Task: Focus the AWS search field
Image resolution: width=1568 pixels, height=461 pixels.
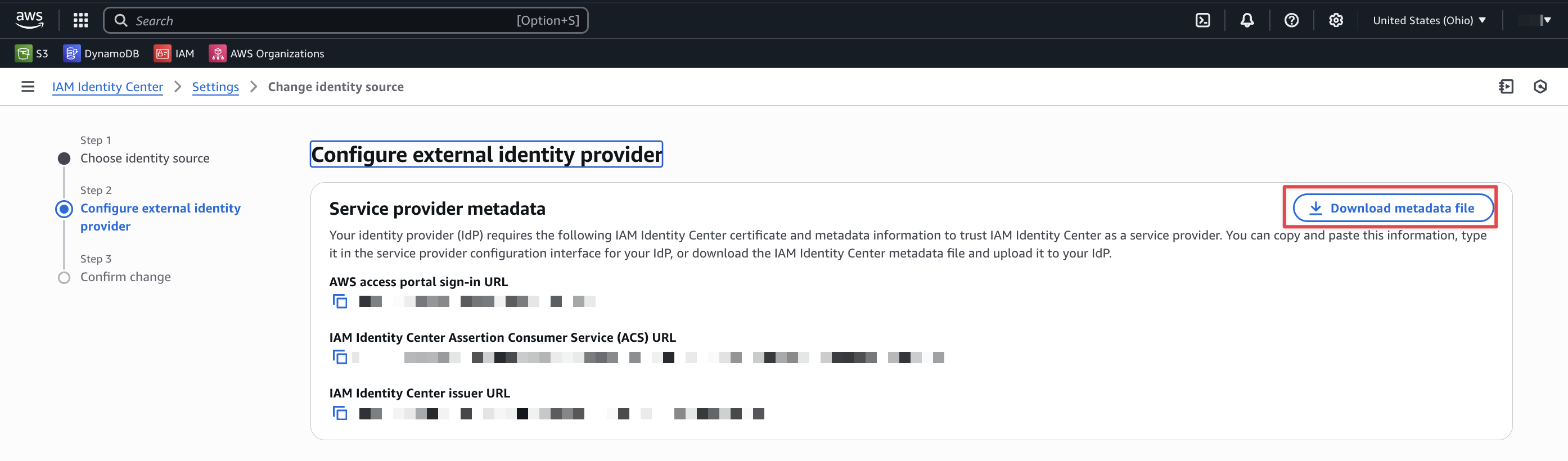Action: point(346,20)
